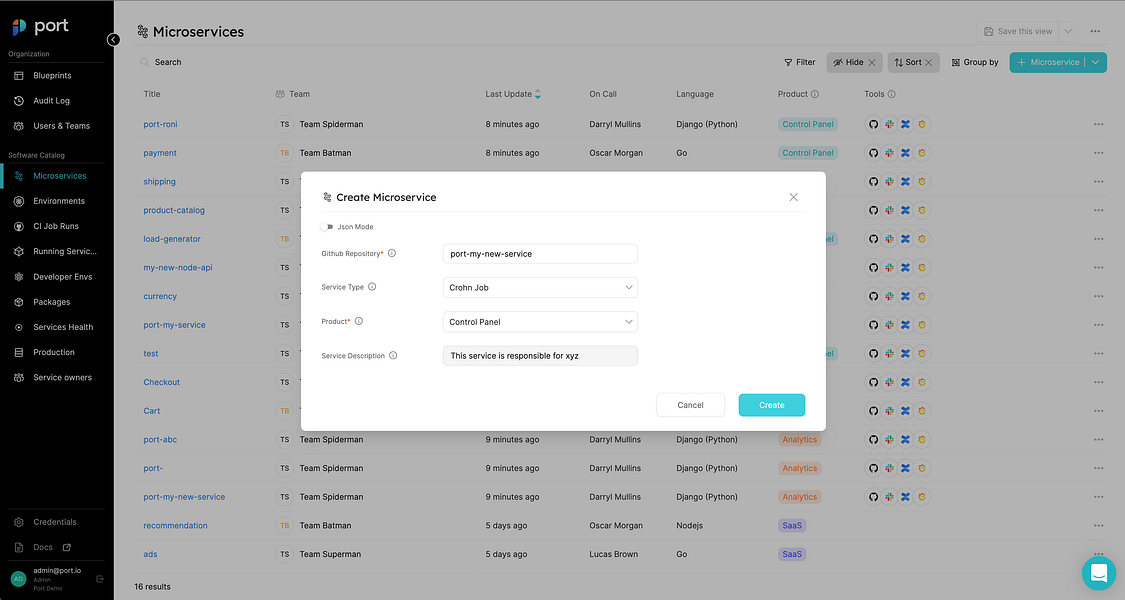Click Analytics tag in port-abc row
1125x600 pixels.
tap(799, 440)
